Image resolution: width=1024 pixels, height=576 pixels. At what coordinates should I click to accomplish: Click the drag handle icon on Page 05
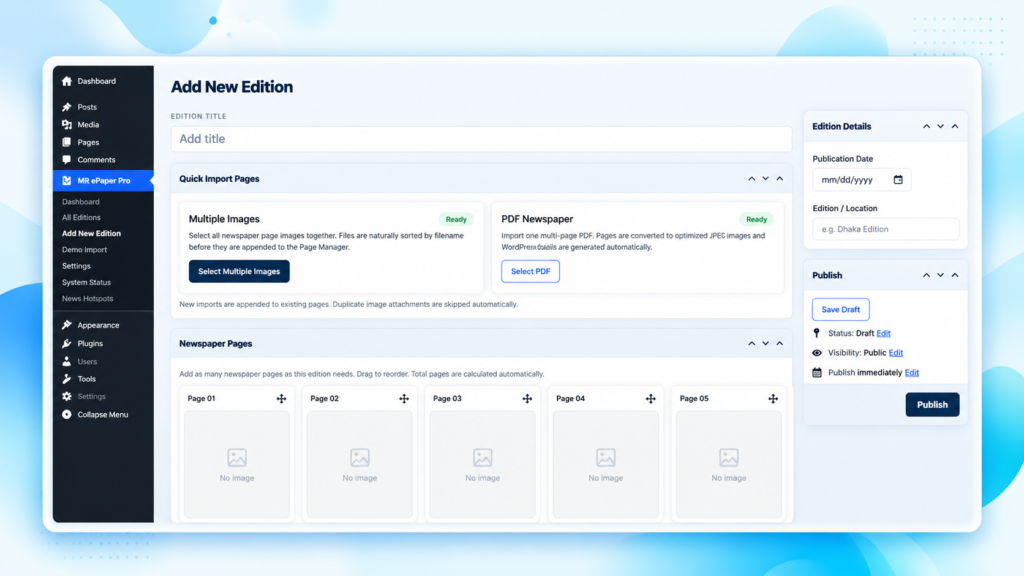click(773, 398)
